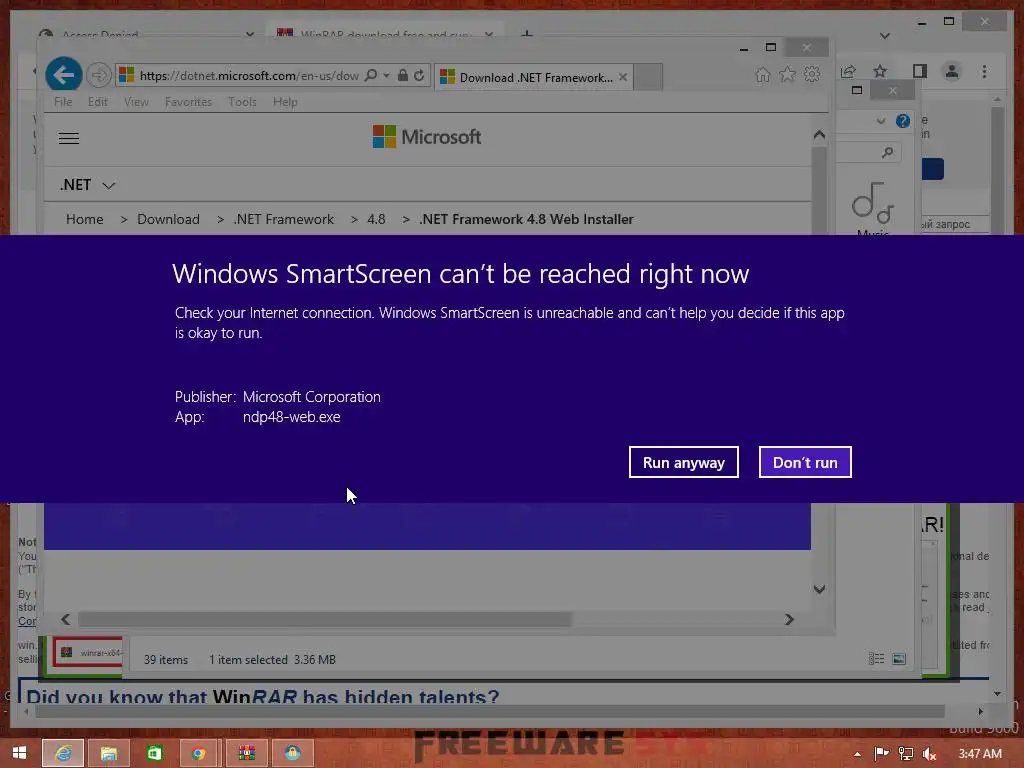Viewport: 1024px width, 768px height.
Task: Choose Don't run in SmartScreen dialog
Action: coord(805,462)
